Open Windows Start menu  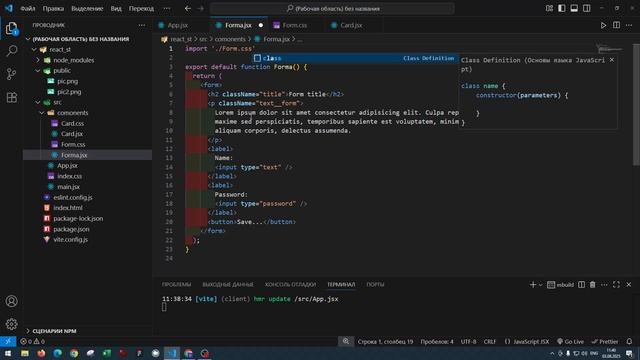tap(8, 353)
